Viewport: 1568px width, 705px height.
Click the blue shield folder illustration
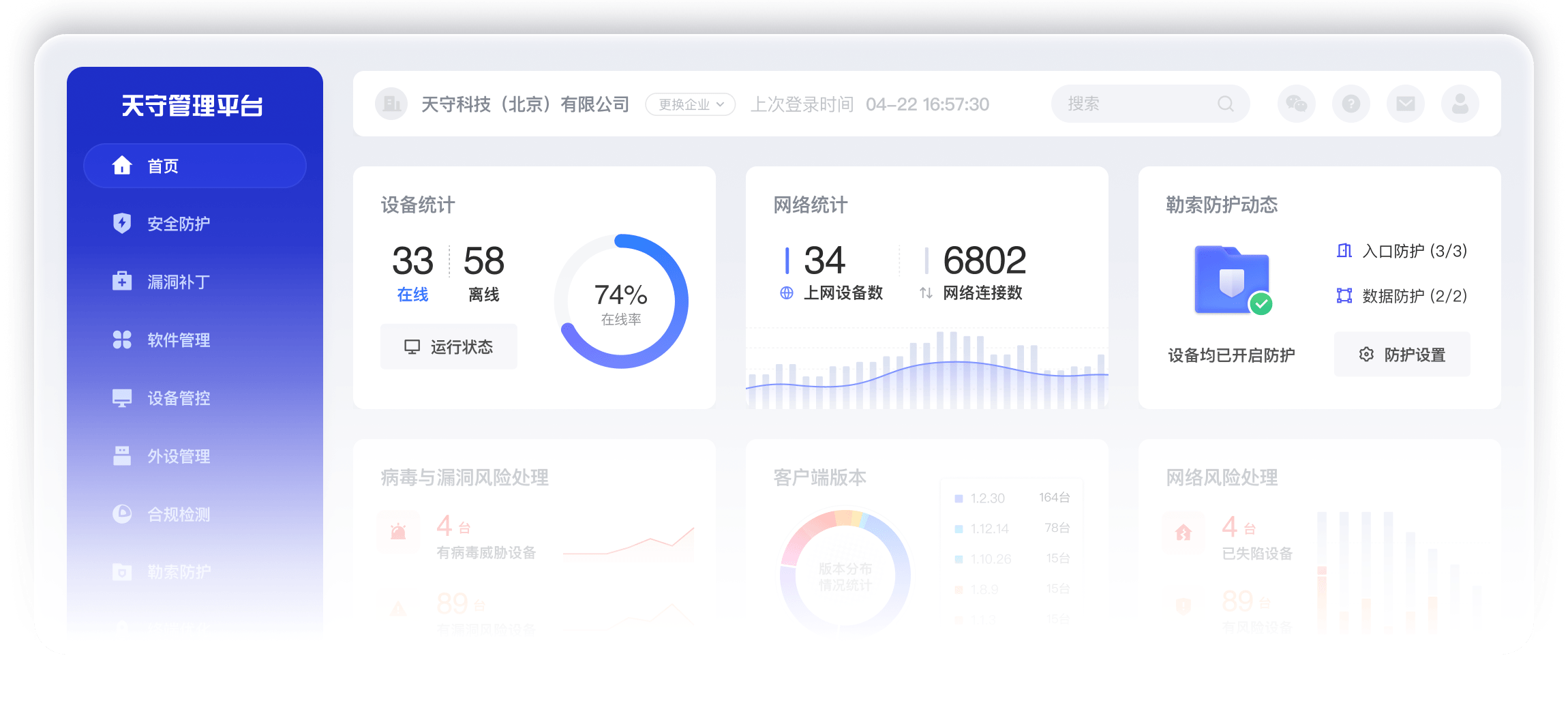[1233, 281]
